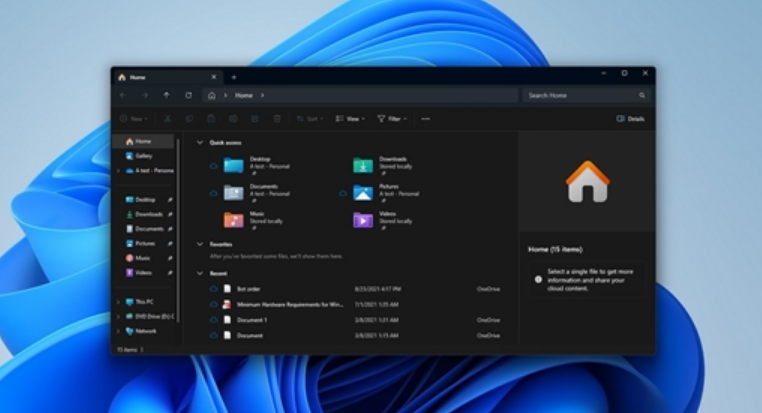
Task: Click the large Home icon in details pane
Action: (588, 181)
